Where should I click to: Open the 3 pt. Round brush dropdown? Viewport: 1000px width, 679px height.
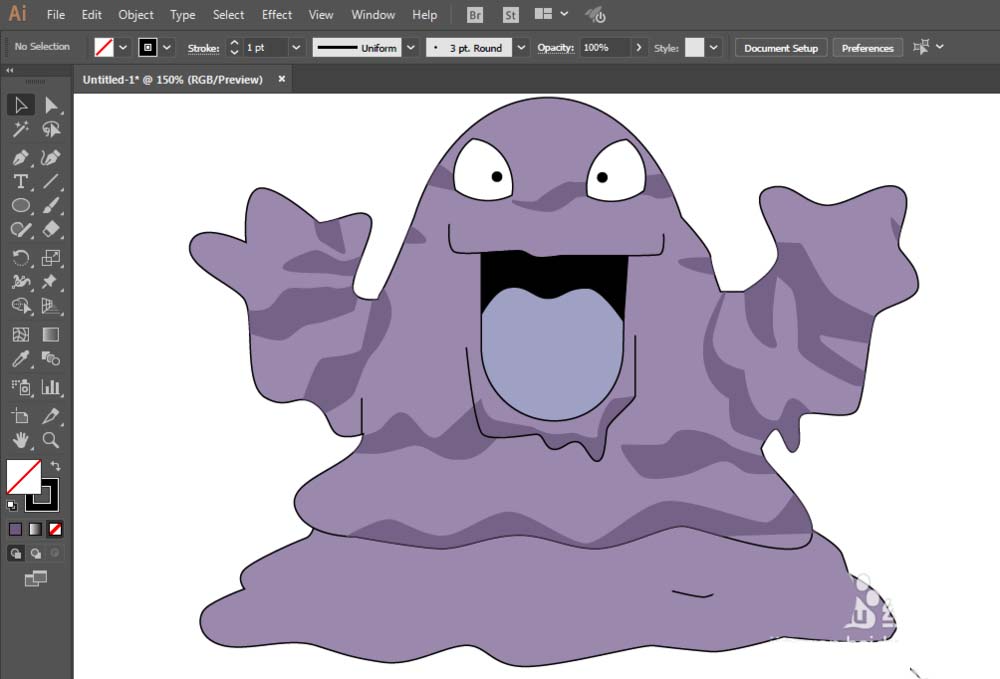point(521,48)
